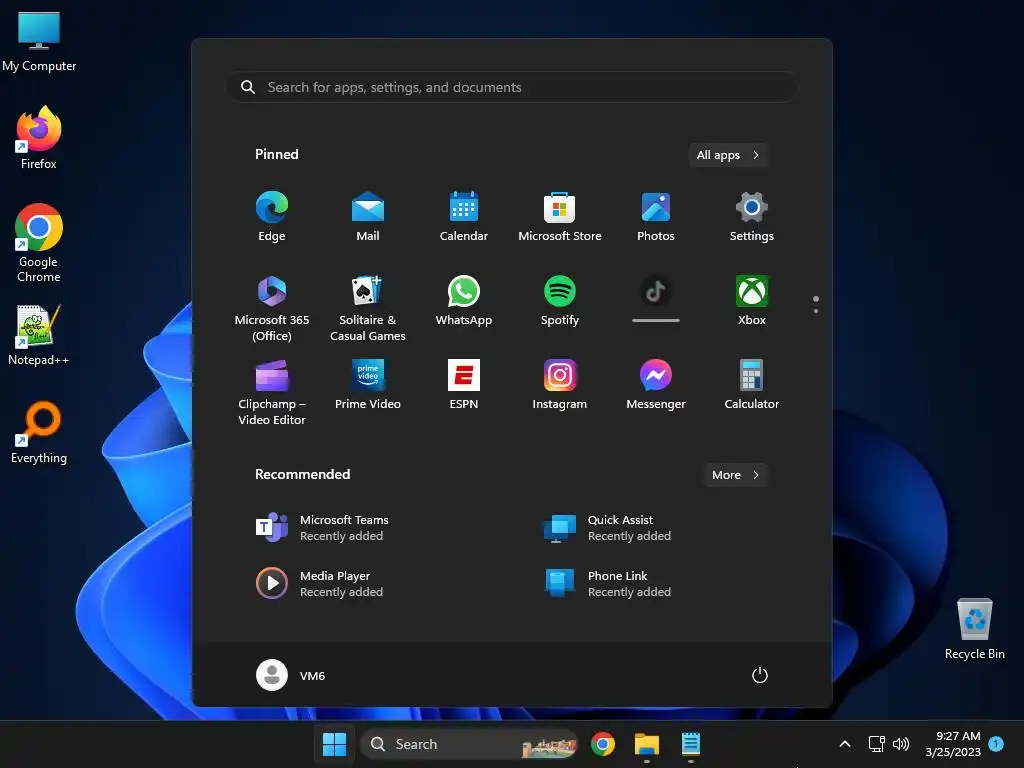This screenshot has height=768, width=1024.
Task: Open the VM6 user account menu
Action: point(291,675)
